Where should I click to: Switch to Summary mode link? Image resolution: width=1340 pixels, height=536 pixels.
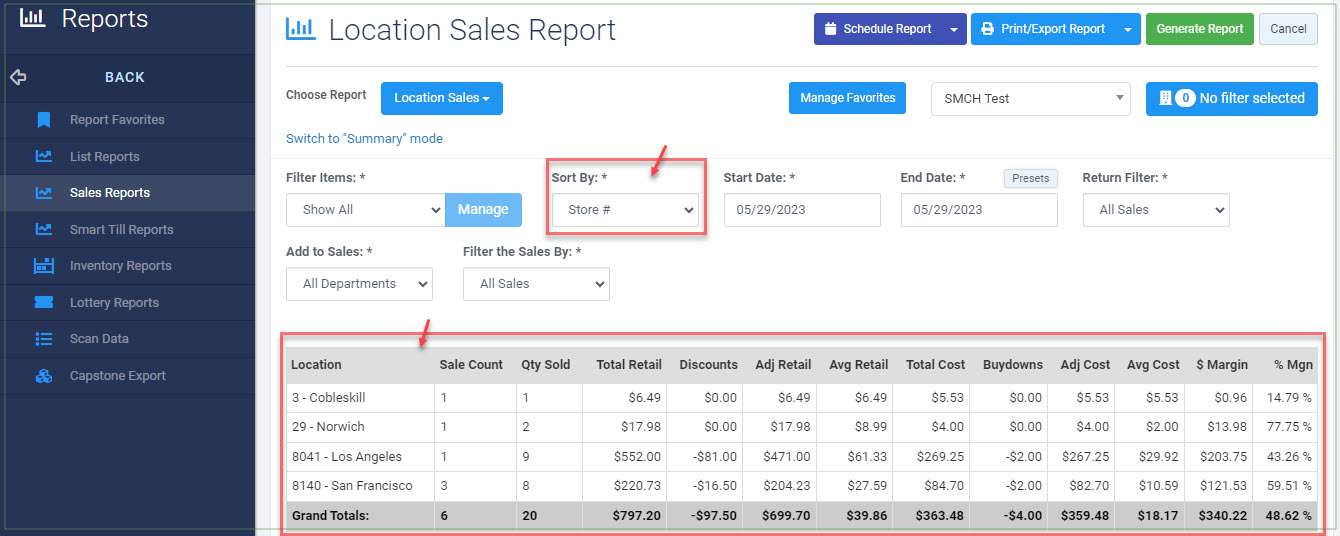coord(364,139)
